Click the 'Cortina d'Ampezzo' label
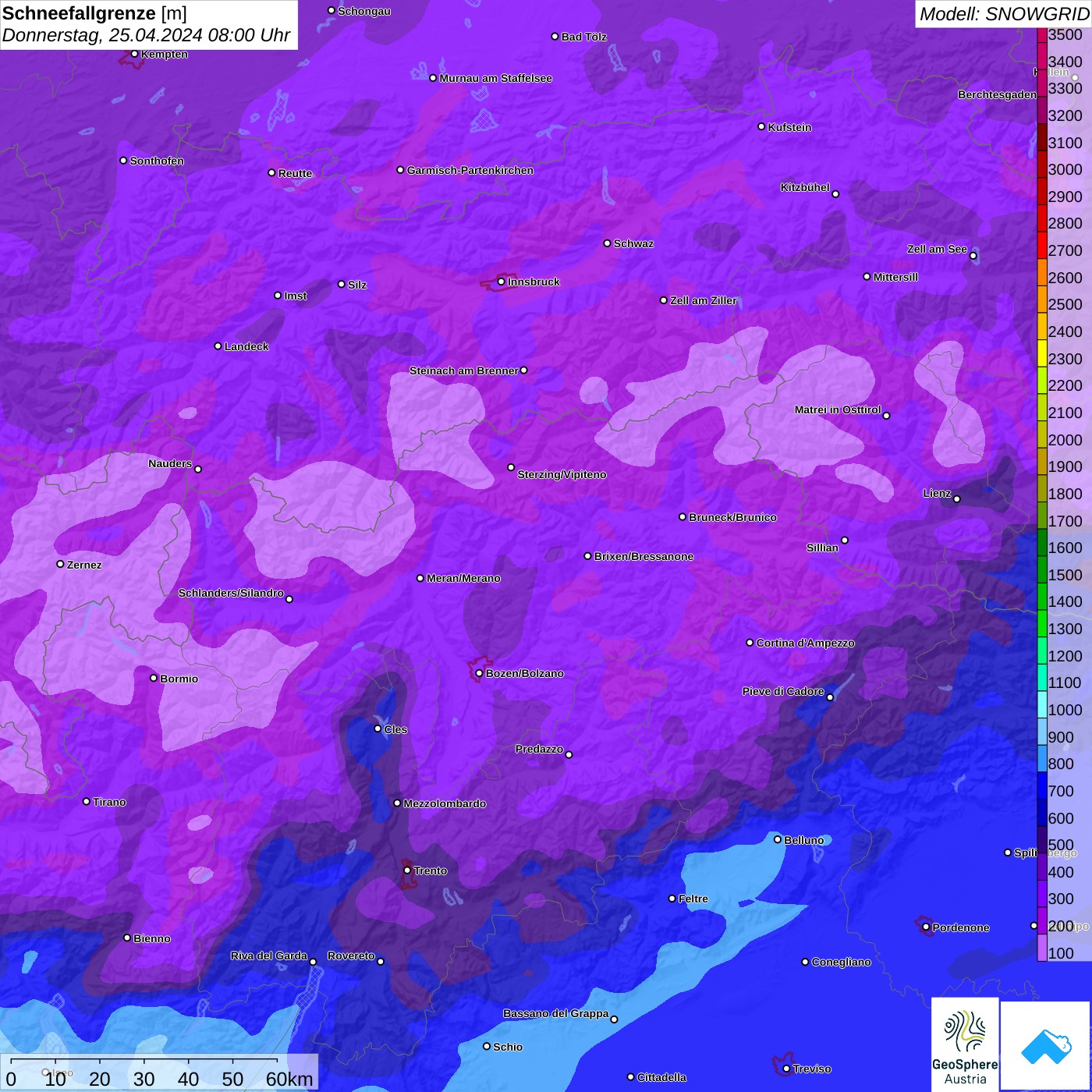Screen dimensions: 1092x1092 (x=806, y=643)
